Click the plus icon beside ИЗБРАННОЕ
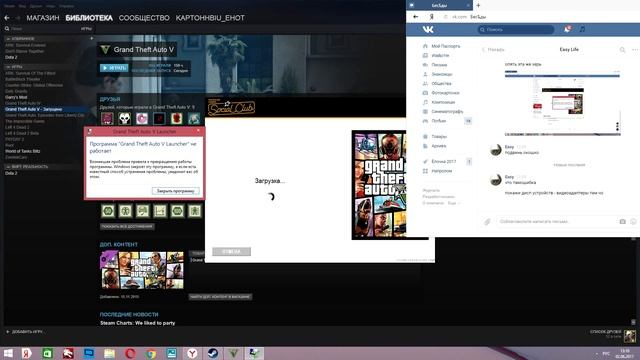The width and height of the screenshot is (640, 360). click(x=91, y=38)
